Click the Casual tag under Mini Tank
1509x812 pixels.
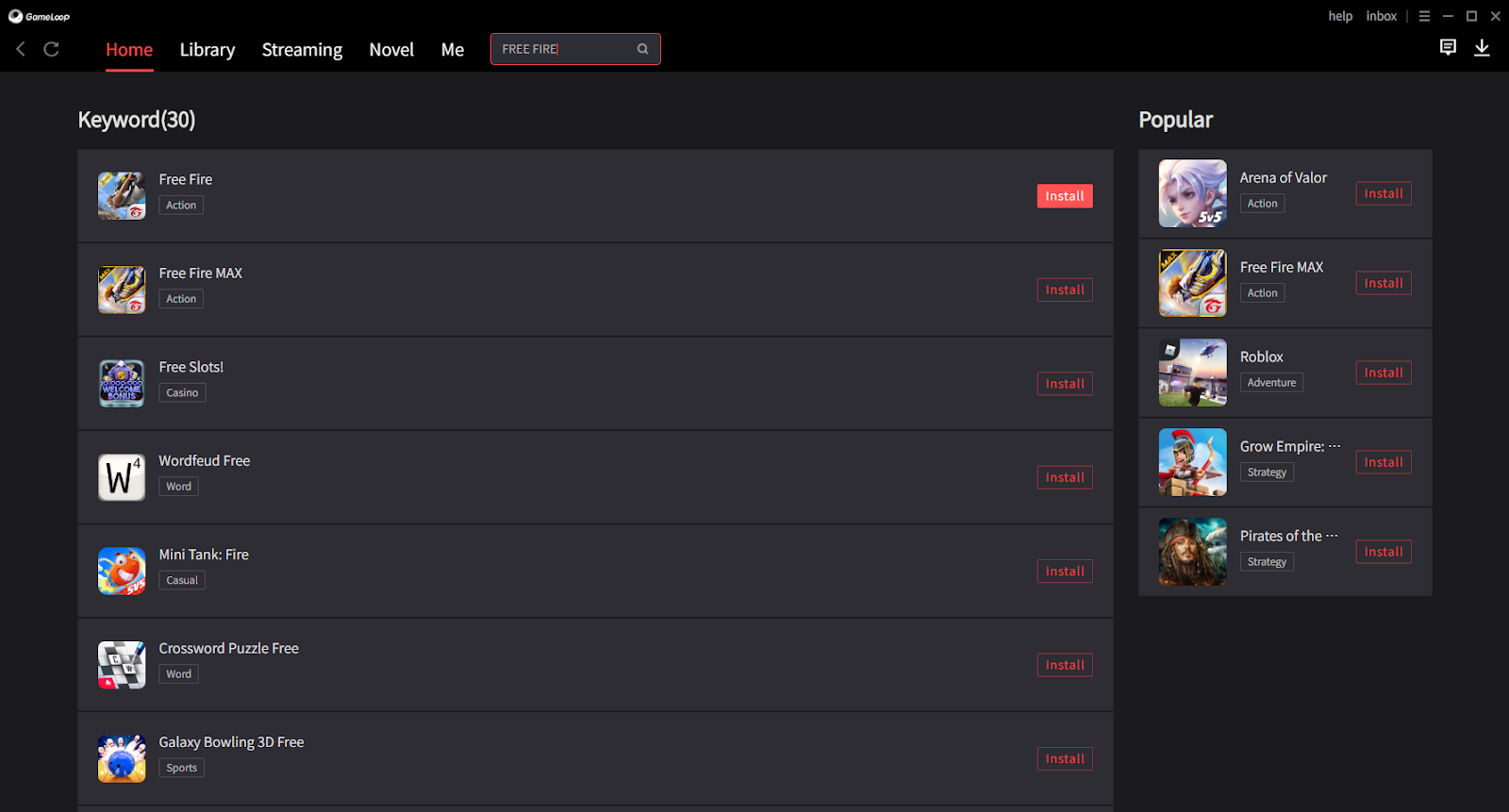(182, 580)
